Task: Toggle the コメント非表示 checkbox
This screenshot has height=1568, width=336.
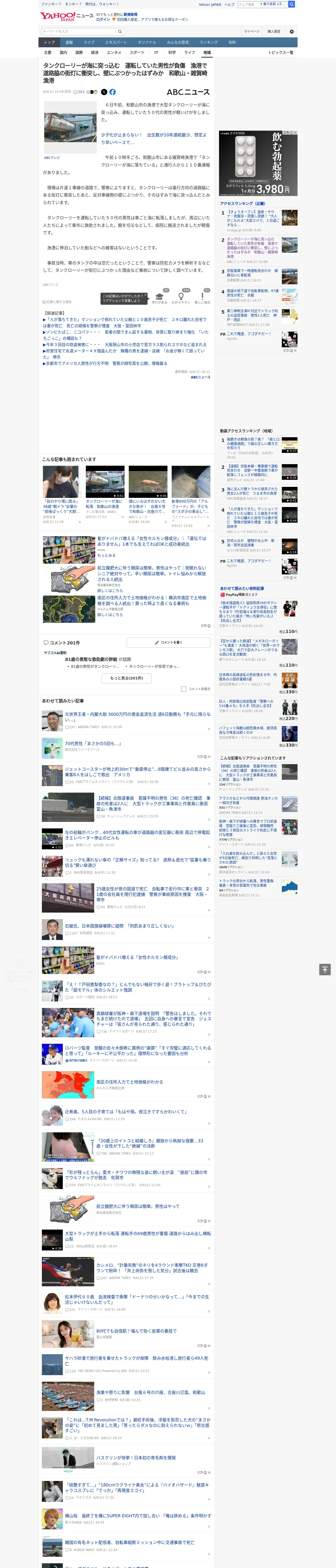Action: coord(183,689)
